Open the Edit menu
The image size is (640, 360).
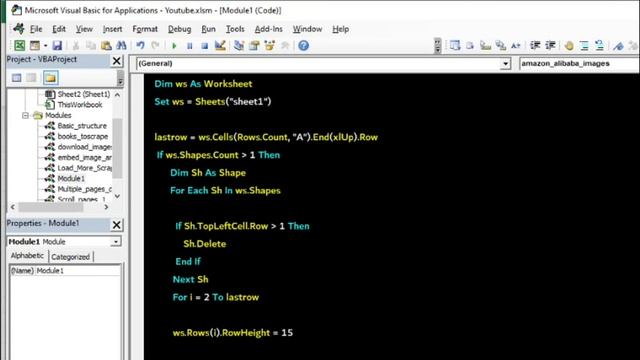point(59,29)
